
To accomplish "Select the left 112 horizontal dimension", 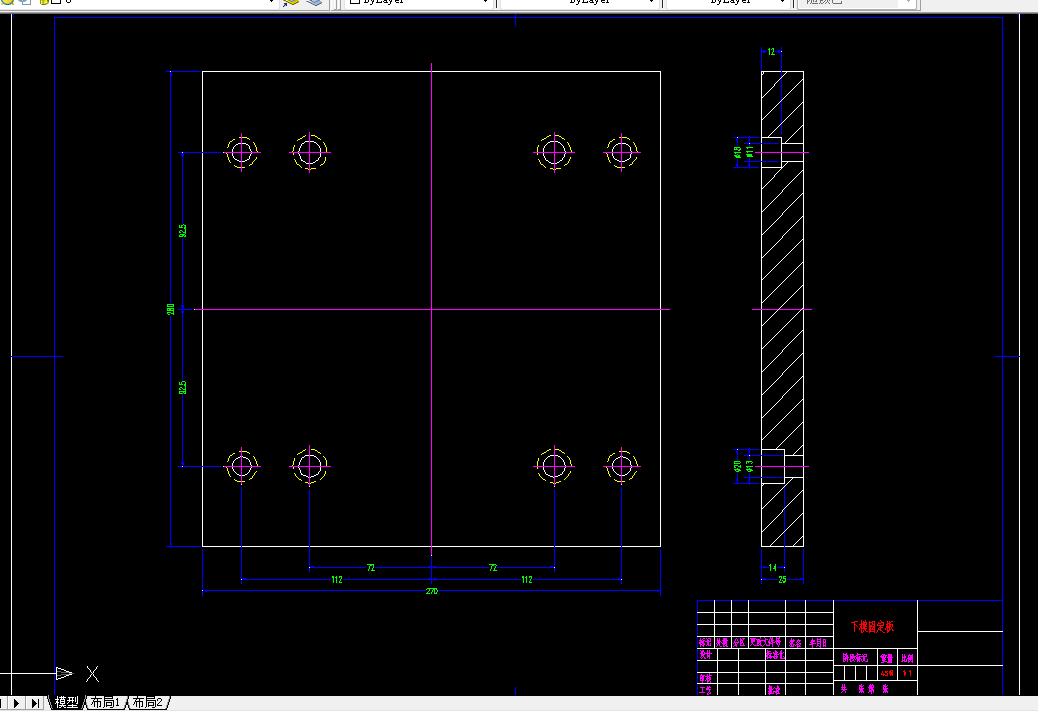I will click(x=337, y=580).
